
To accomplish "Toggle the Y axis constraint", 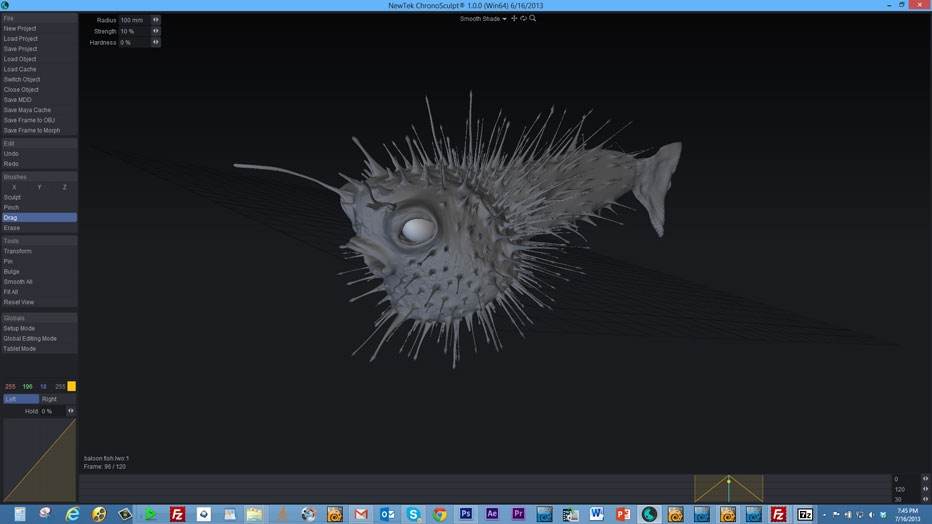I will point(39,187).
